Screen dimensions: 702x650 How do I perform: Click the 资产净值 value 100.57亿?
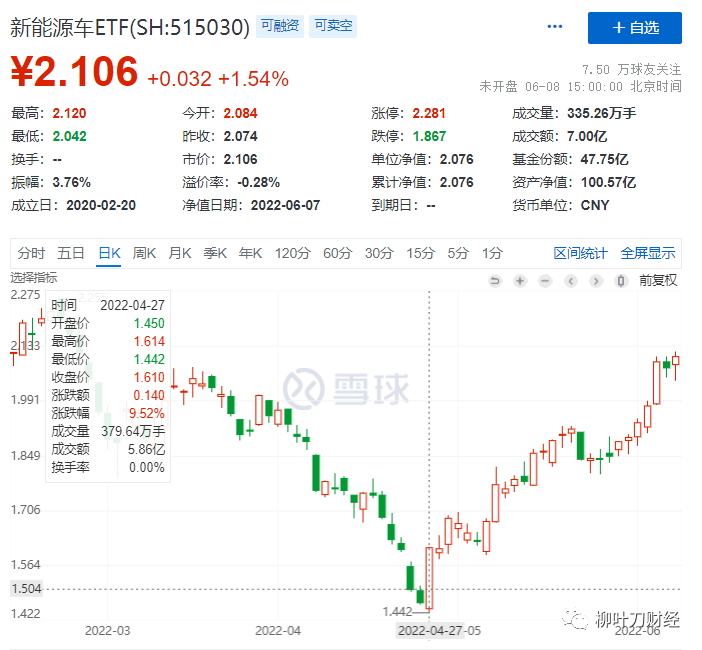pos(608,182)
